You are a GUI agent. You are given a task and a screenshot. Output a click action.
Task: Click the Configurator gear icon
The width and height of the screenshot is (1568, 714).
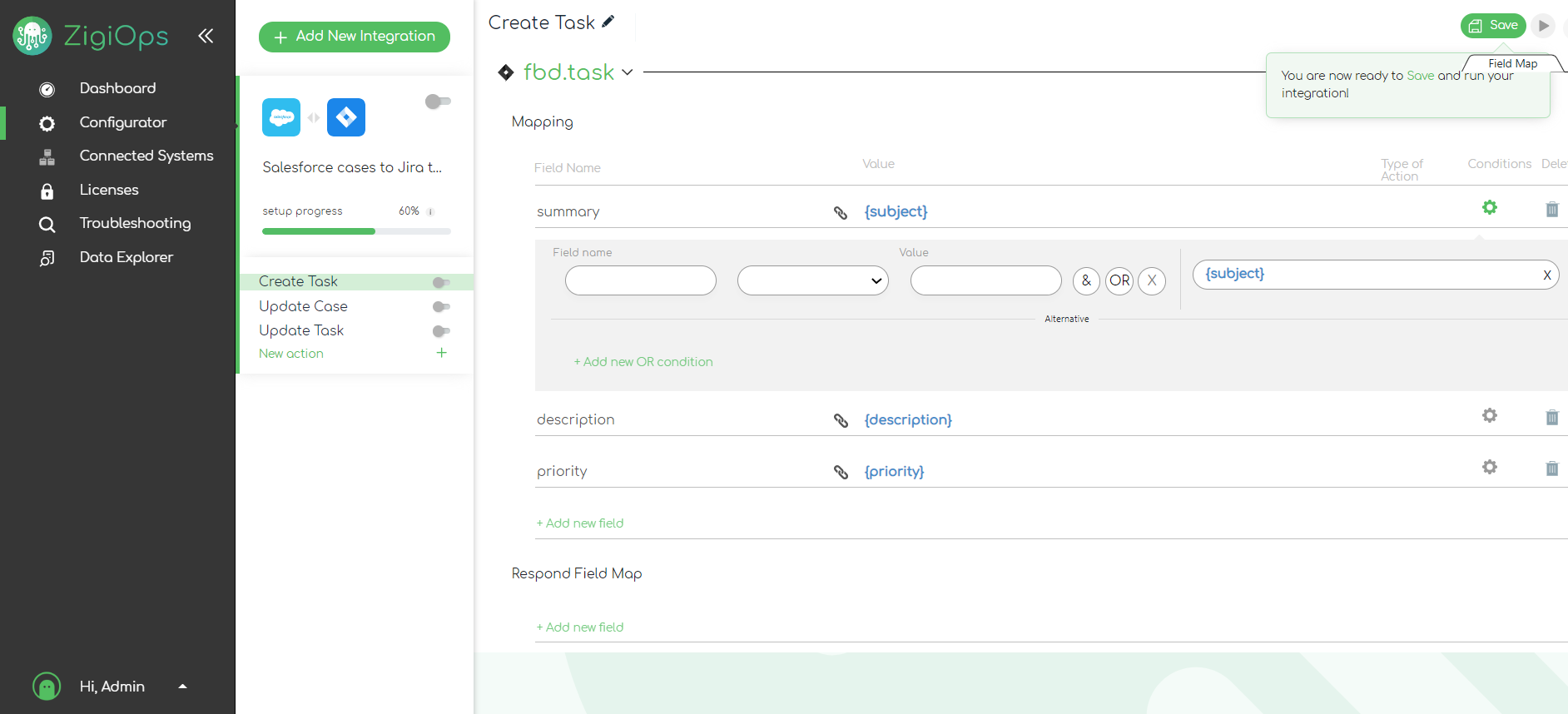47,123
